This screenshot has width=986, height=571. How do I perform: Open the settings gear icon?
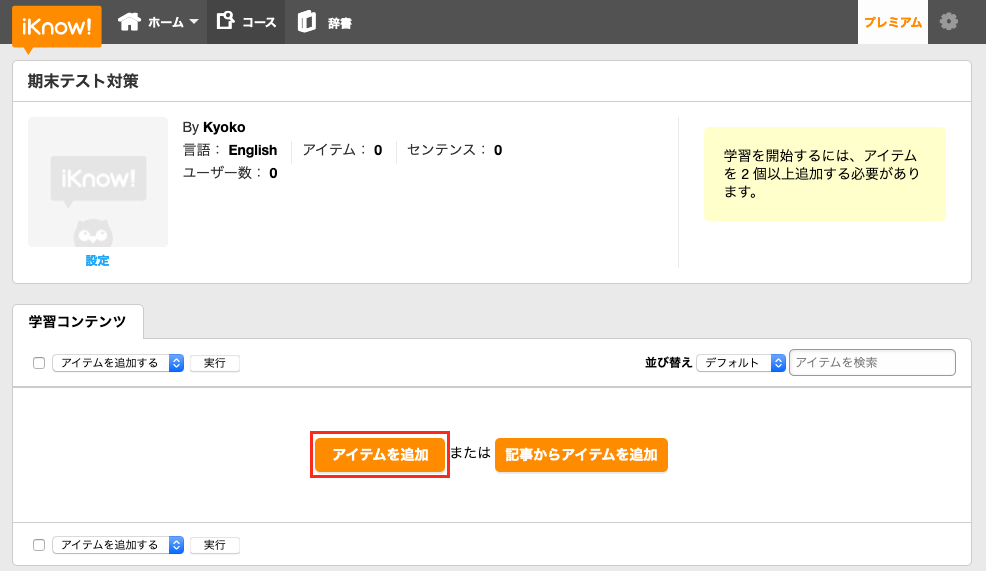pos(948,22)
